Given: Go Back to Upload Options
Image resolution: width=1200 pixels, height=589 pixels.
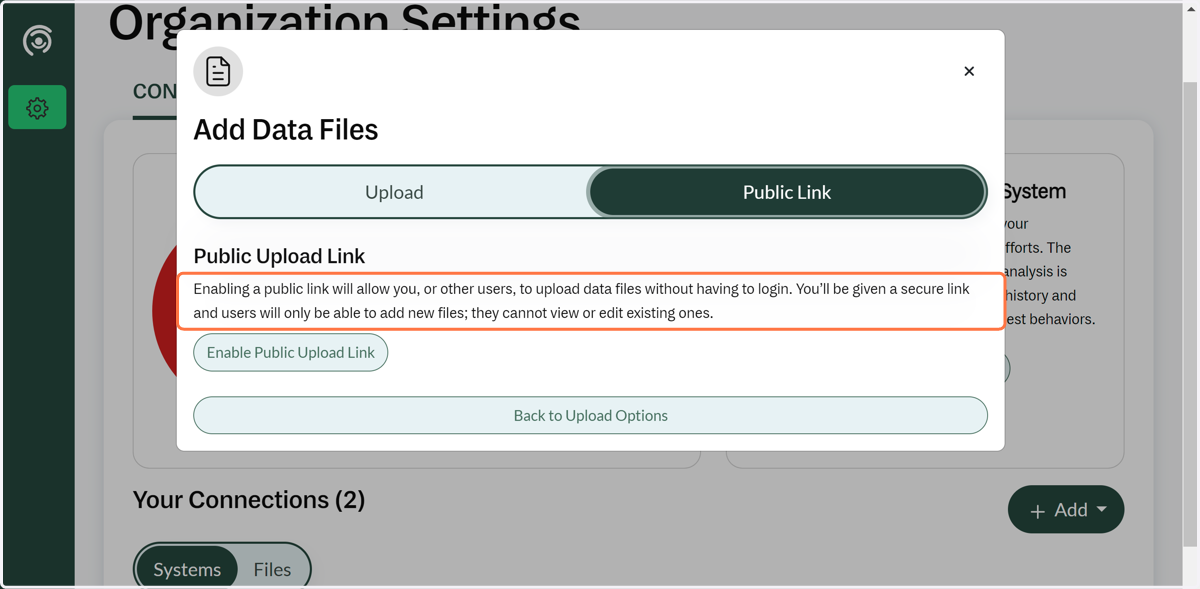Looking at the screenshot, I should [591, 415].
